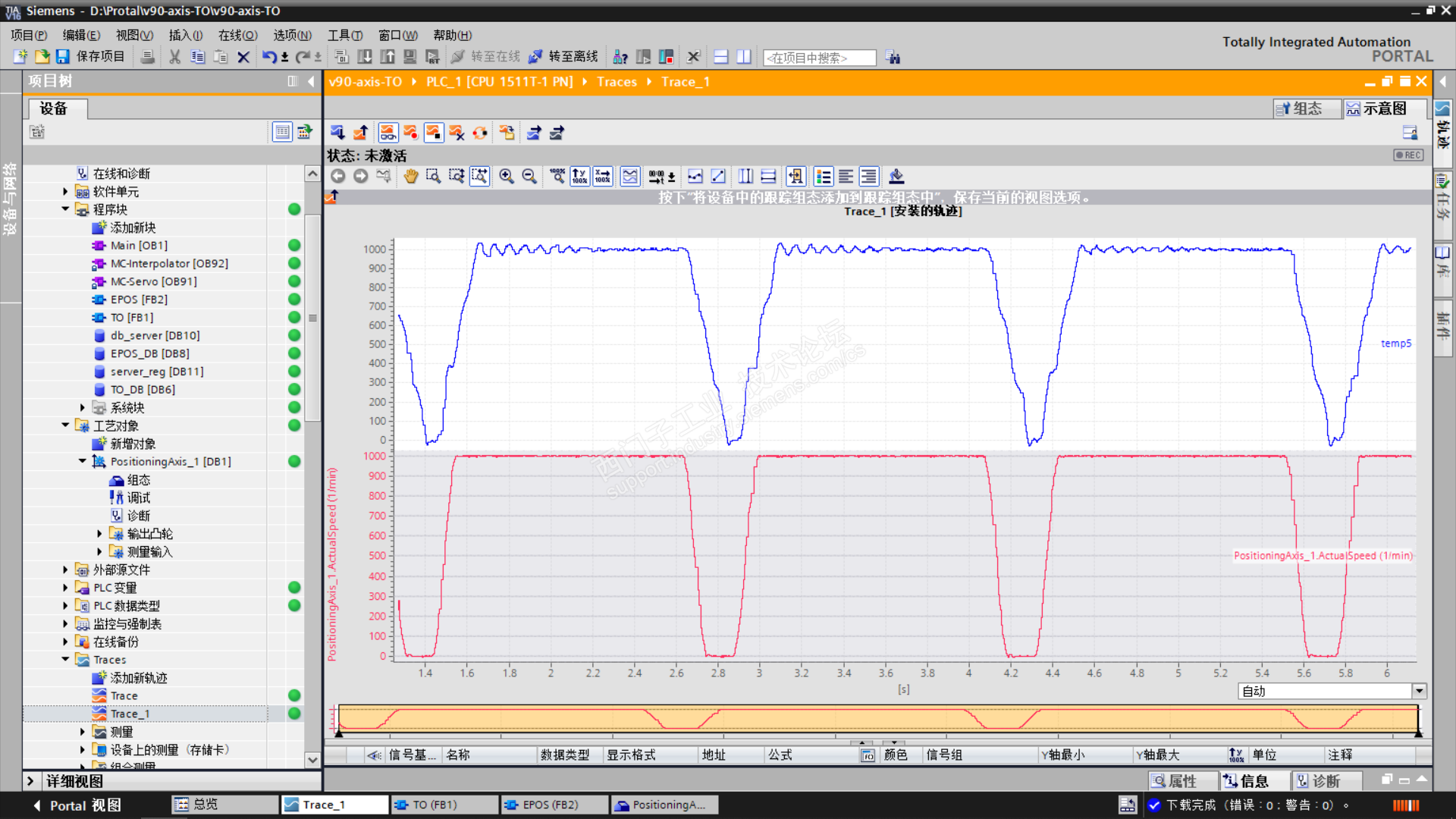Toggle vertical measurement cursors
The image size is (1456, 819).
click(745, 177)
